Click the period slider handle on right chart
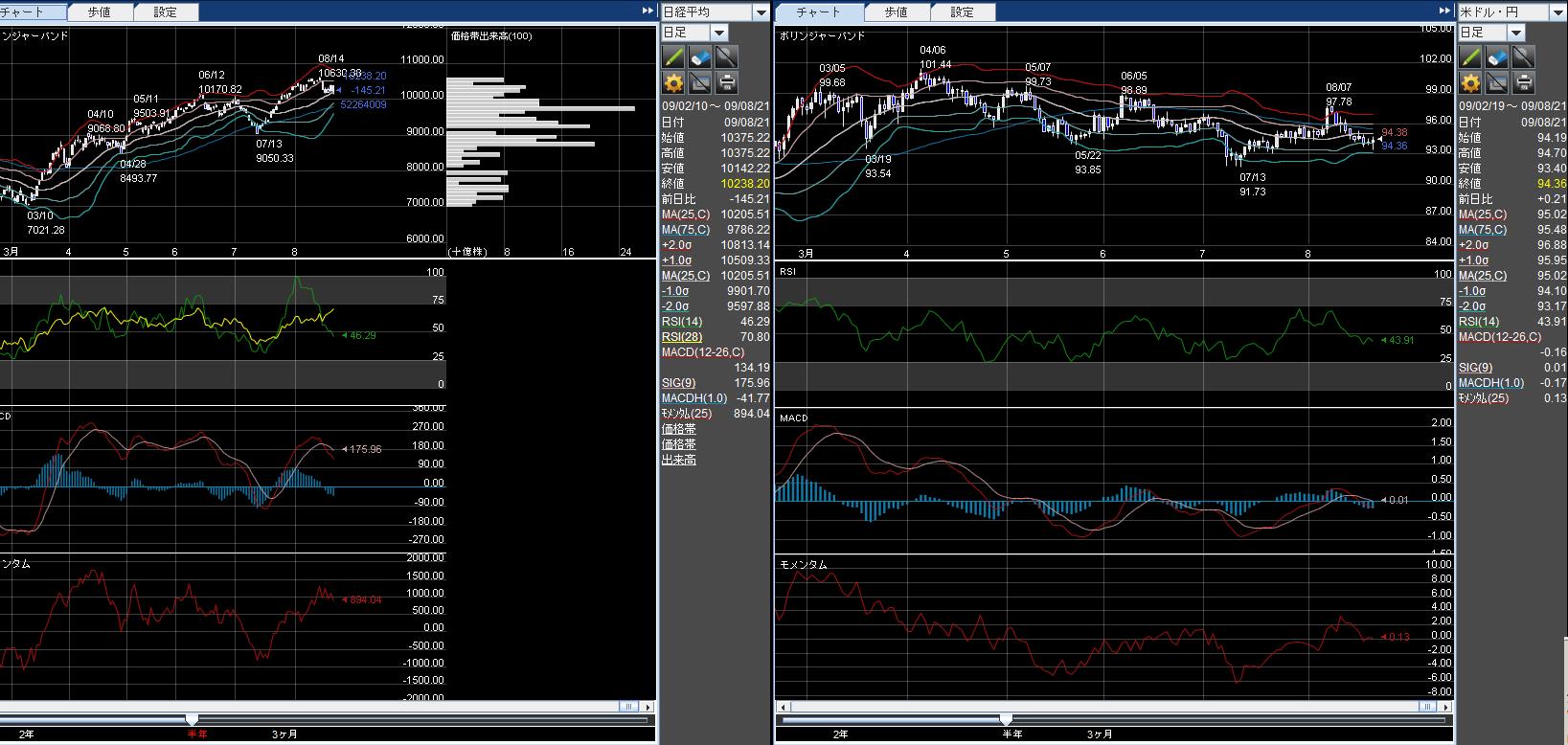This screenshot has width=1568, height=745. (x=1006, y=719)
